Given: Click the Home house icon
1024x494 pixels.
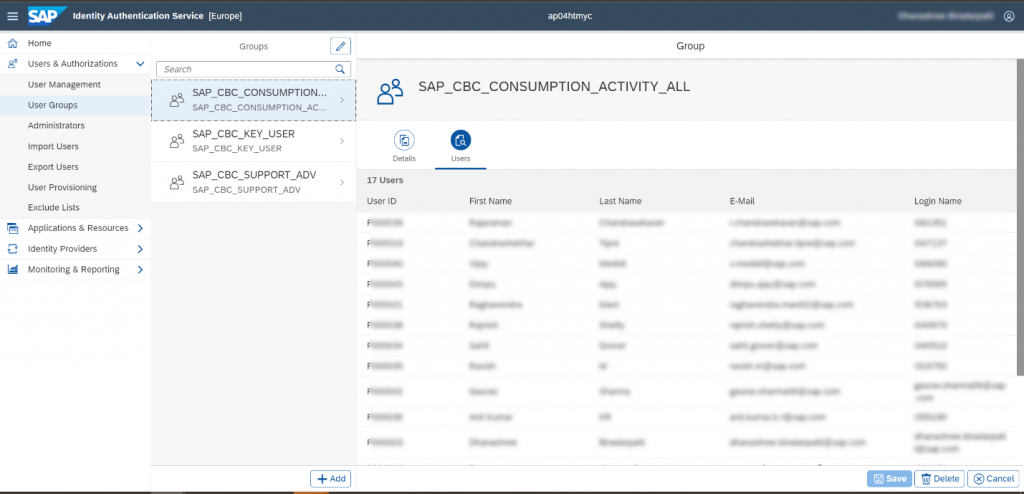Looking at the screenshot, I should [12, 43].
